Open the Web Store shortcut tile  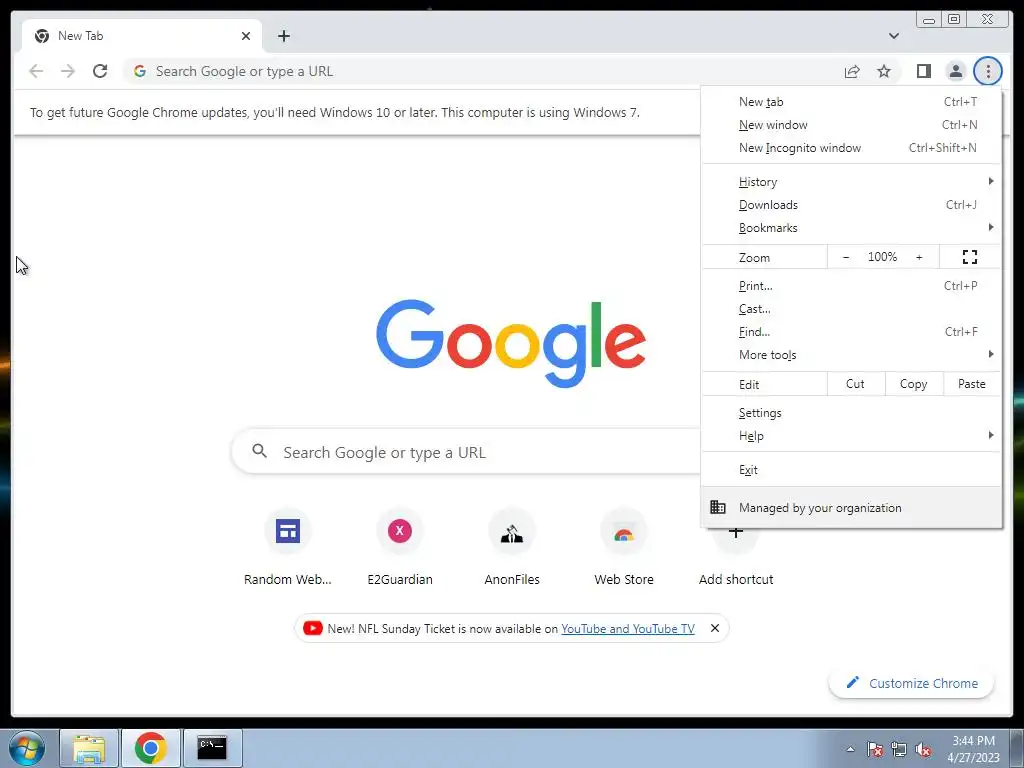click(624, 547)
